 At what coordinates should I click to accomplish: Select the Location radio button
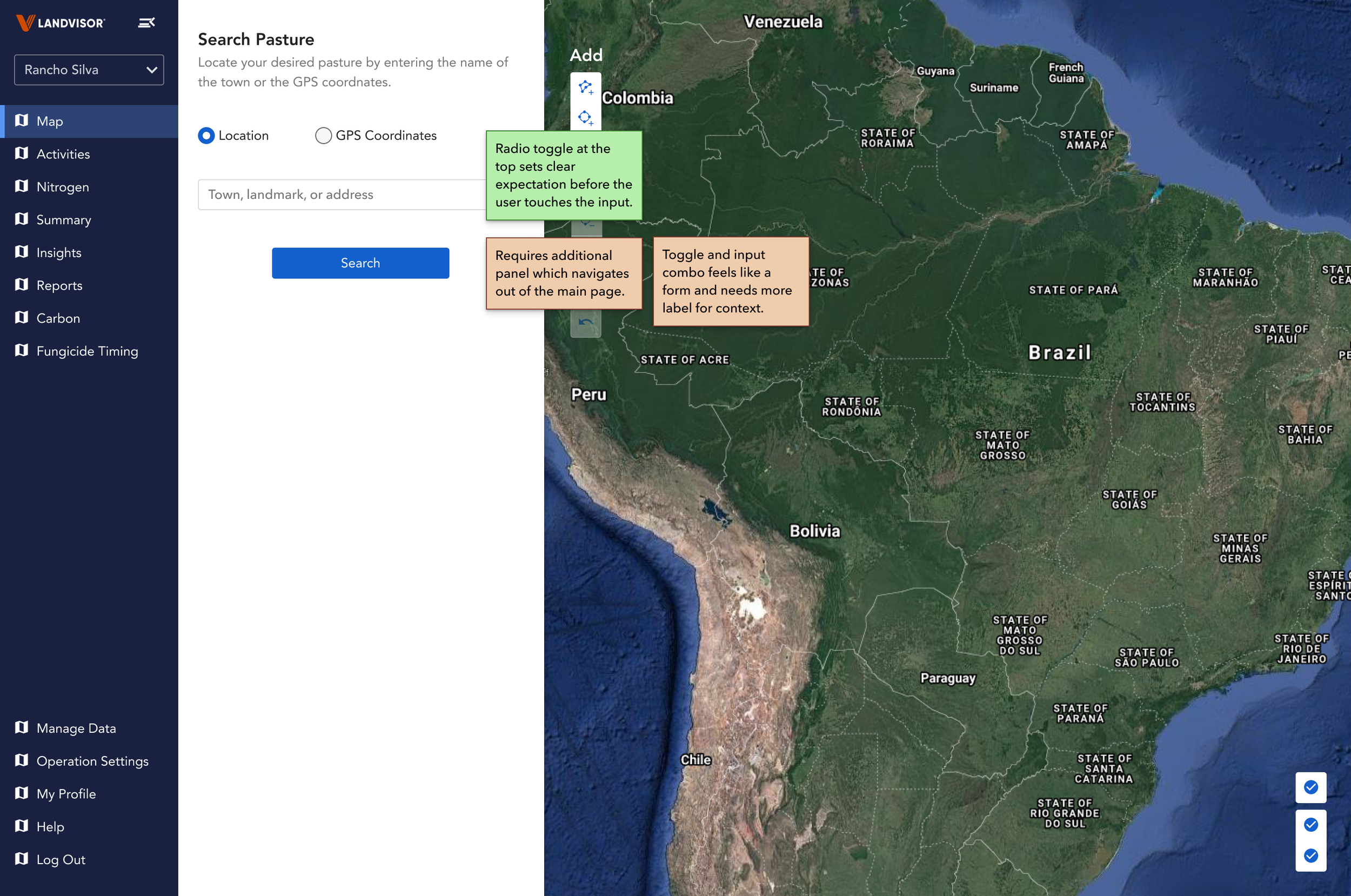206,136
